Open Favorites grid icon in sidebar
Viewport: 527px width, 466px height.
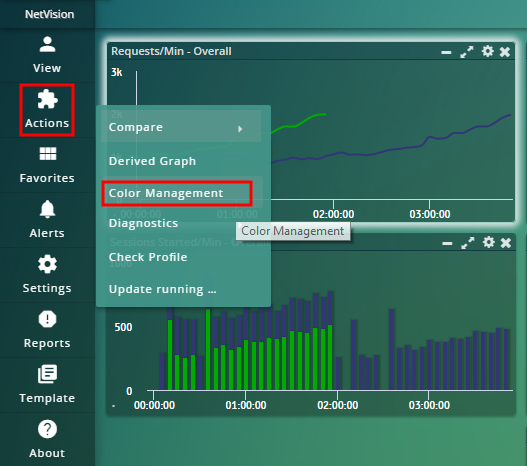[48, 154]
